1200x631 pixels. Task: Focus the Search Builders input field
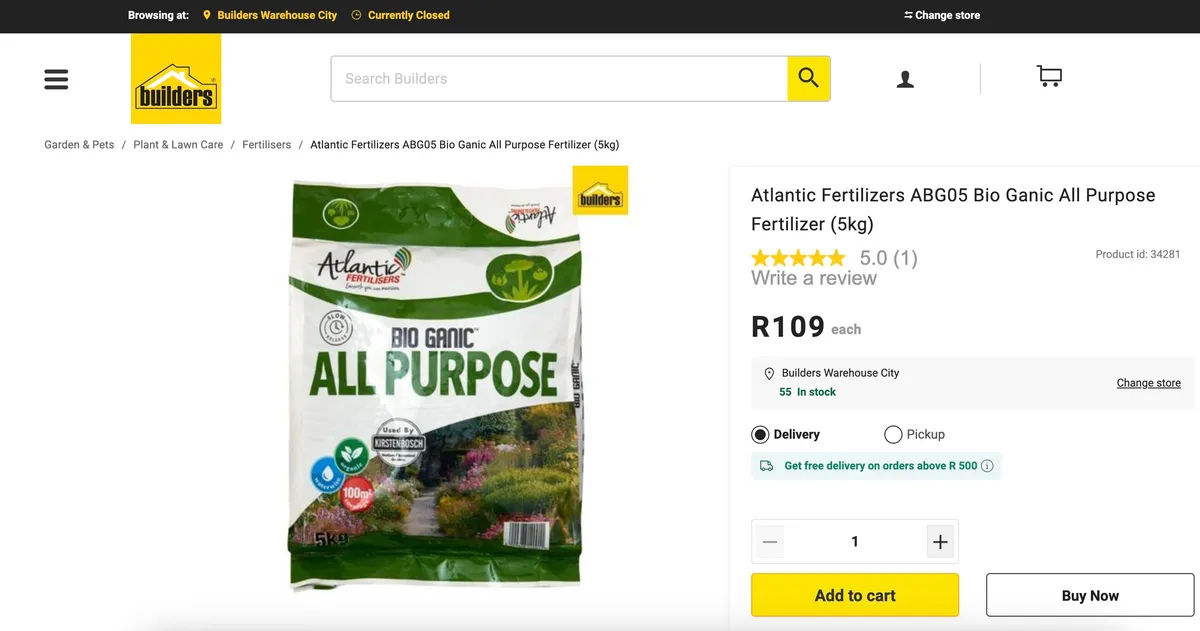point(560,79)
